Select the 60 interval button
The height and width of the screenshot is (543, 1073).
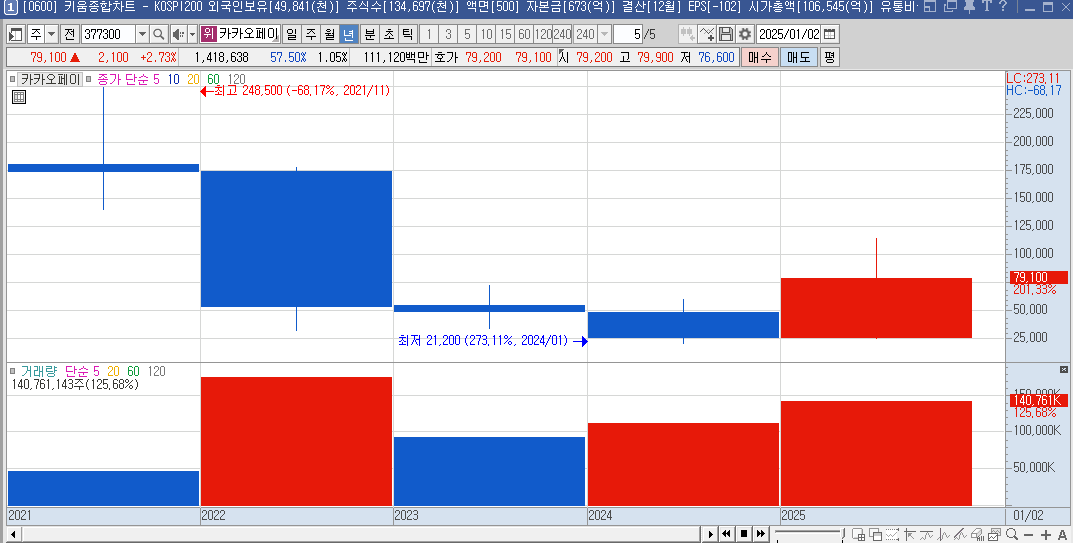tap(524, 34)
